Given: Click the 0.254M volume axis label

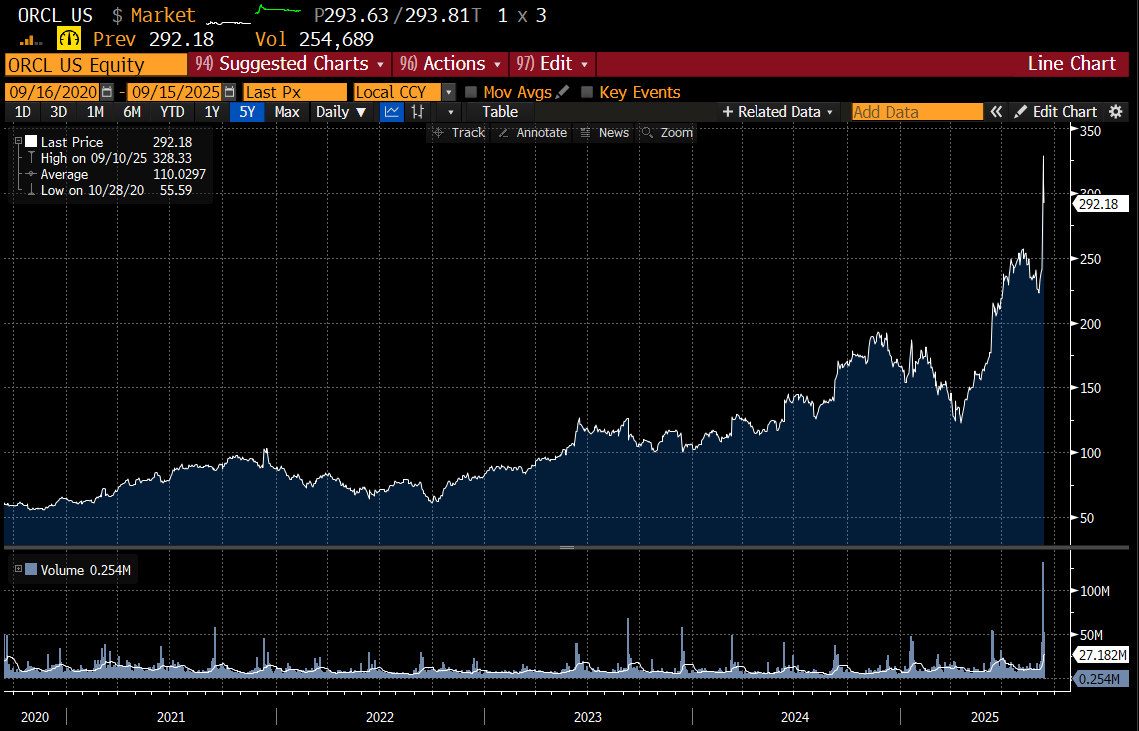Looking at the screenshot, I should click(1101, 679).
